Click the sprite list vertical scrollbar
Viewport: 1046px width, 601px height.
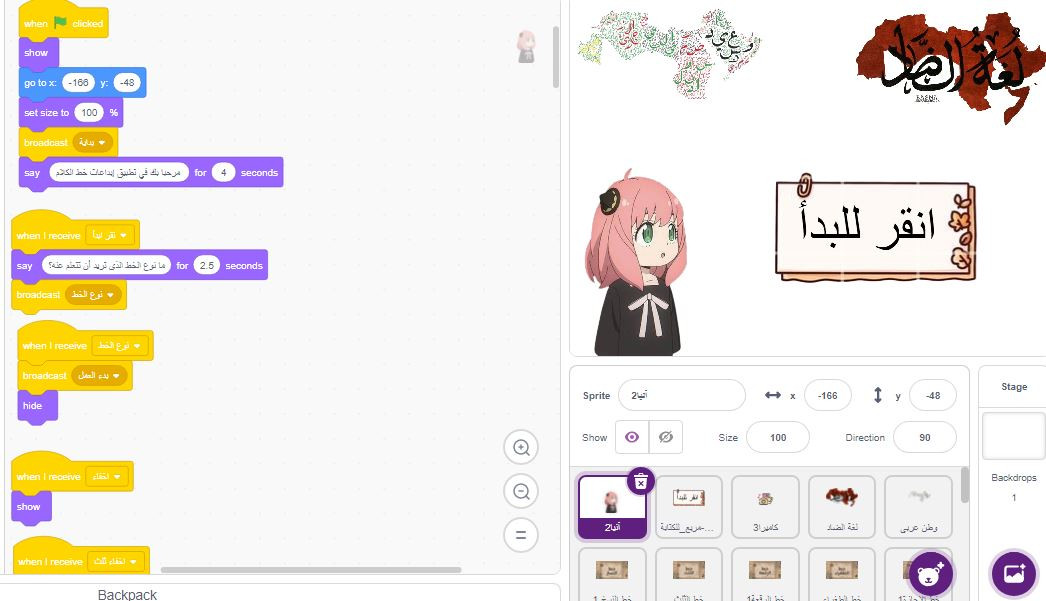pos(965,485)
